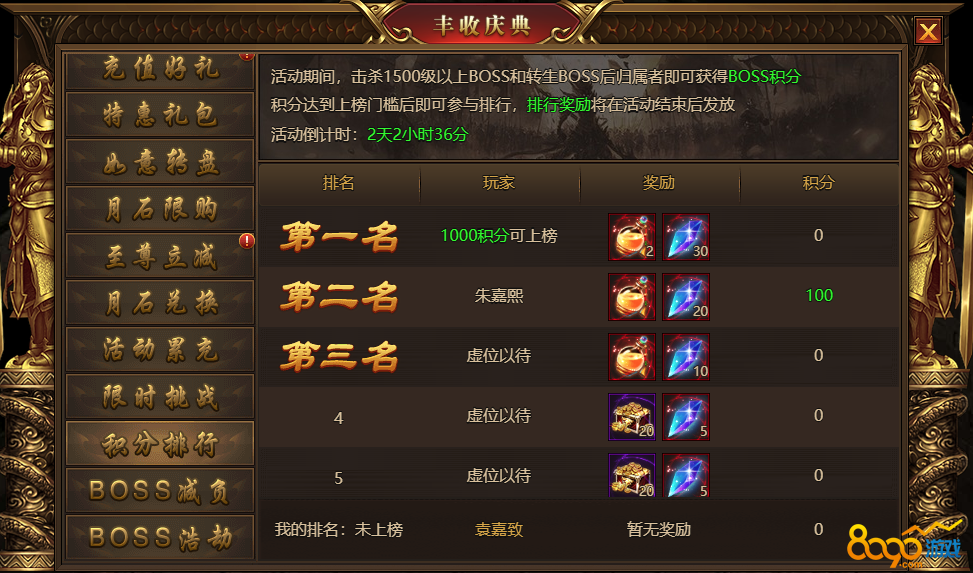Select the 如意转盘 tab
This screenshot has height=573, width=973.
(x=160, y=161)
